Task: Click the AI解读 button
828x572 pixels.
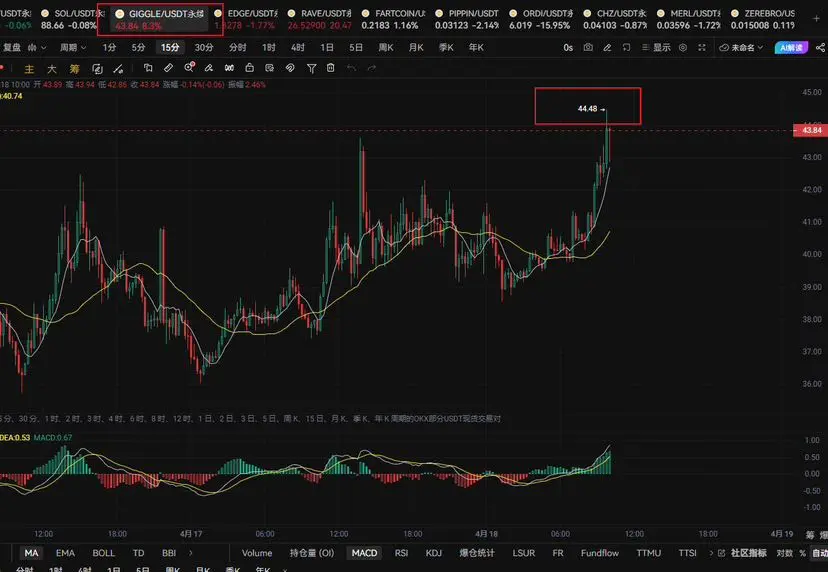Action: click(791, 48)
